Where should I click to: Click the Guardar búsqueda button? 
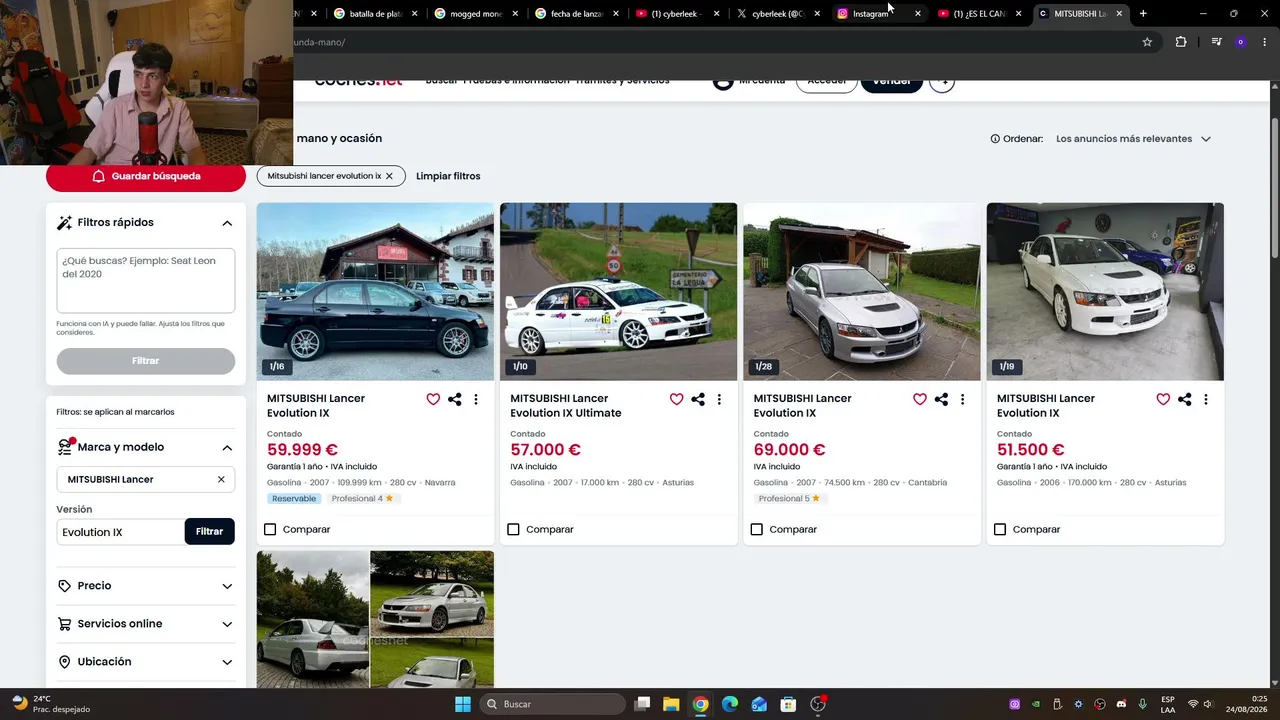coord(146,176)
